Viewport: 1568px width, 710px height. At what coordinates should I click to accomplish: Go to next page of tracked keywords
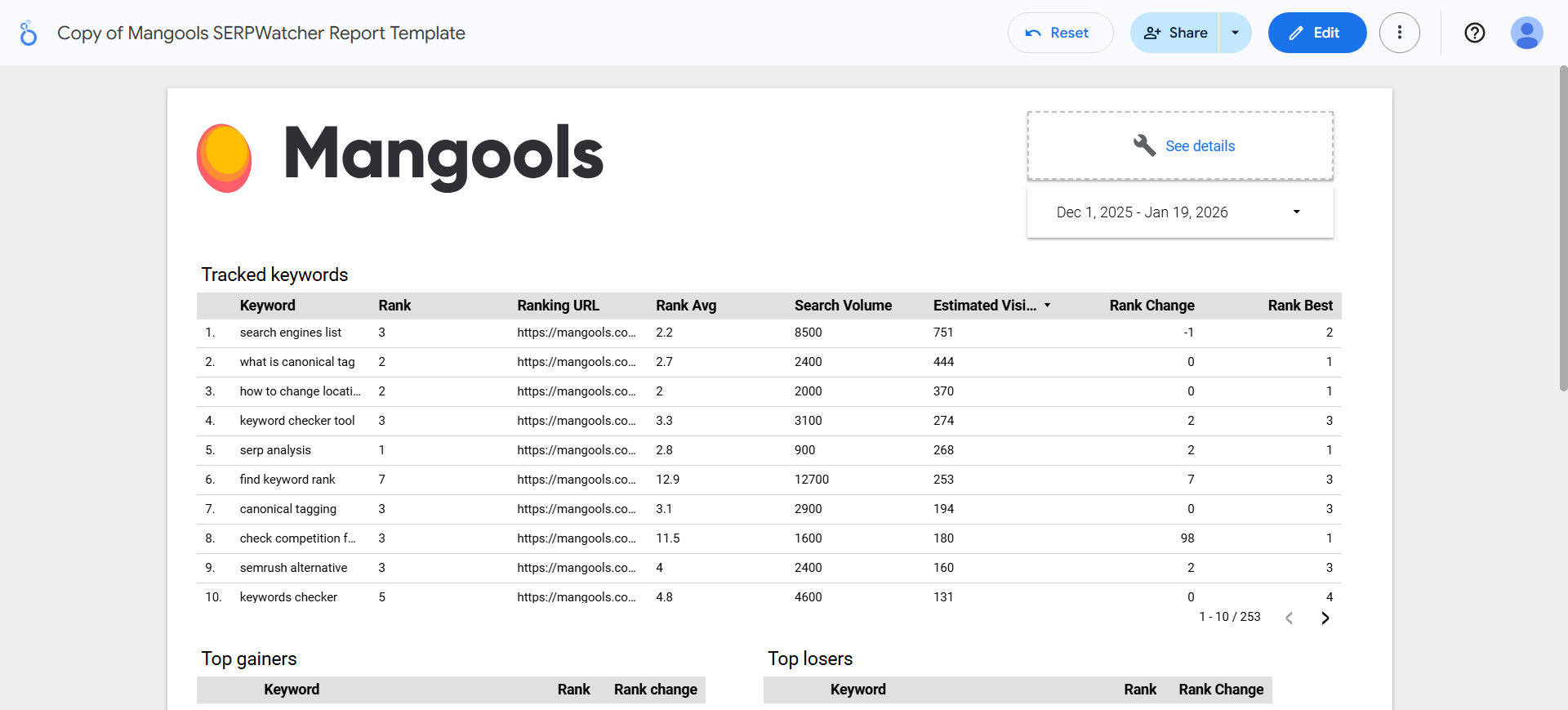coord(1325,618)
